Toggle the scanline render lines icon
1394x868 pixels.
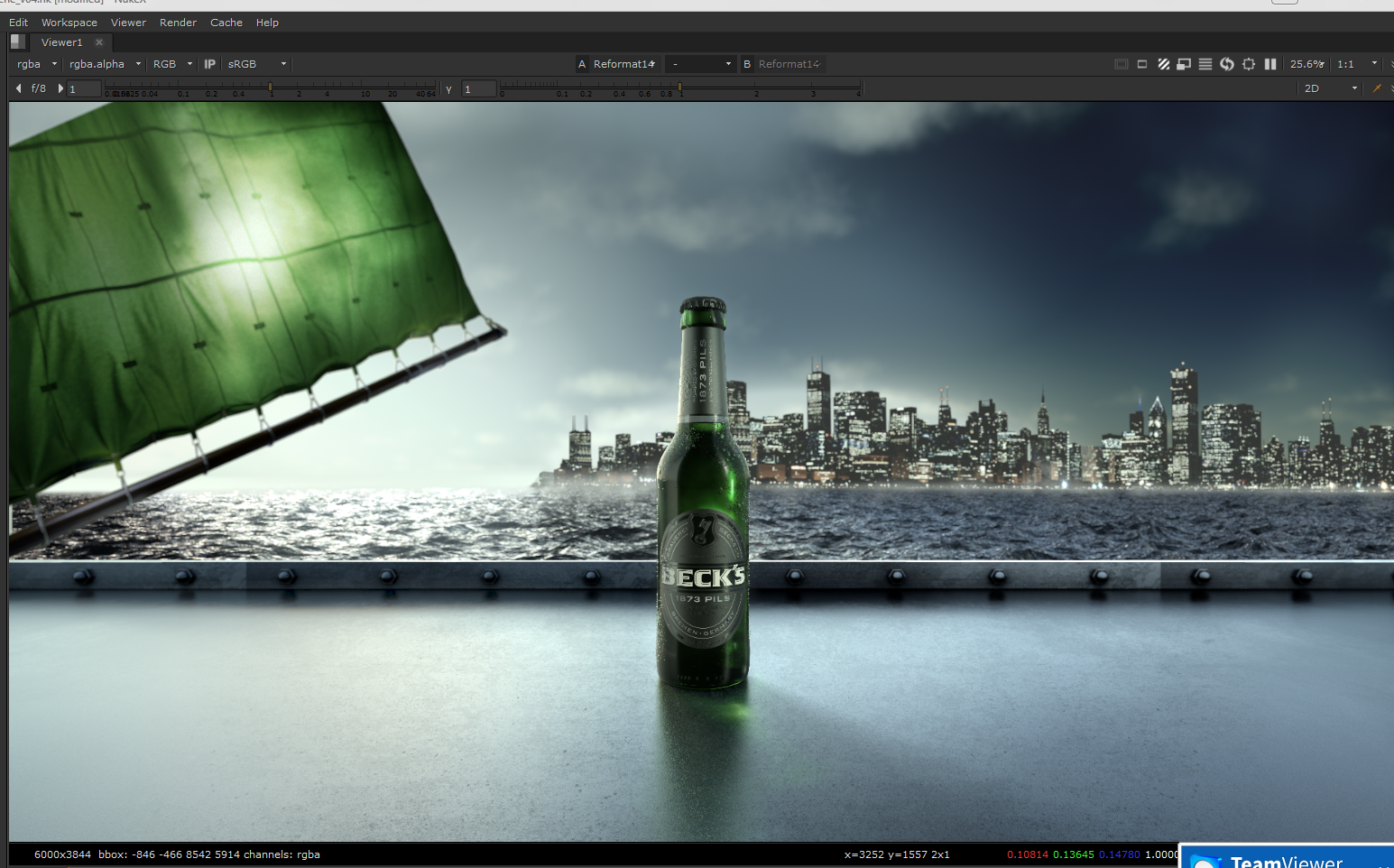(x=1205, y=64)
